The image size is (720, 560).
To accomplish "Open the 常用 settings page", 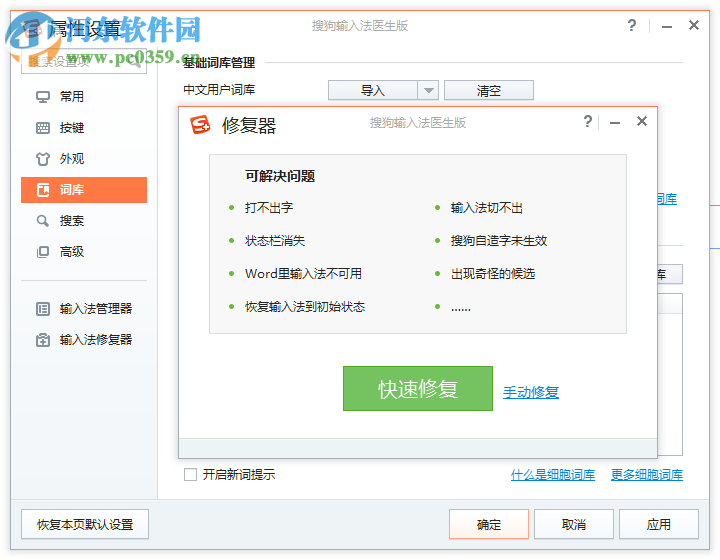I will (x=84, y=97).
